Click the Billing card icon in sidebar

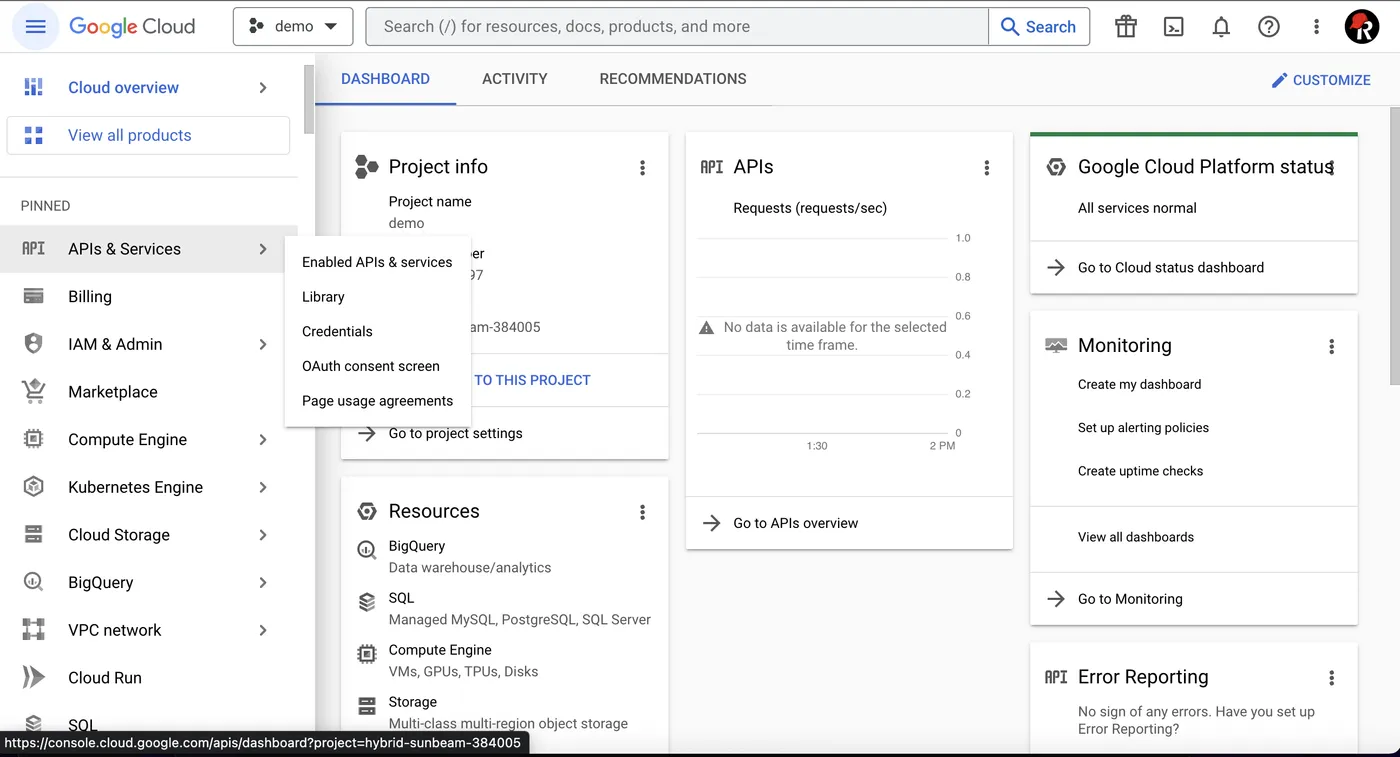point(34,296)
